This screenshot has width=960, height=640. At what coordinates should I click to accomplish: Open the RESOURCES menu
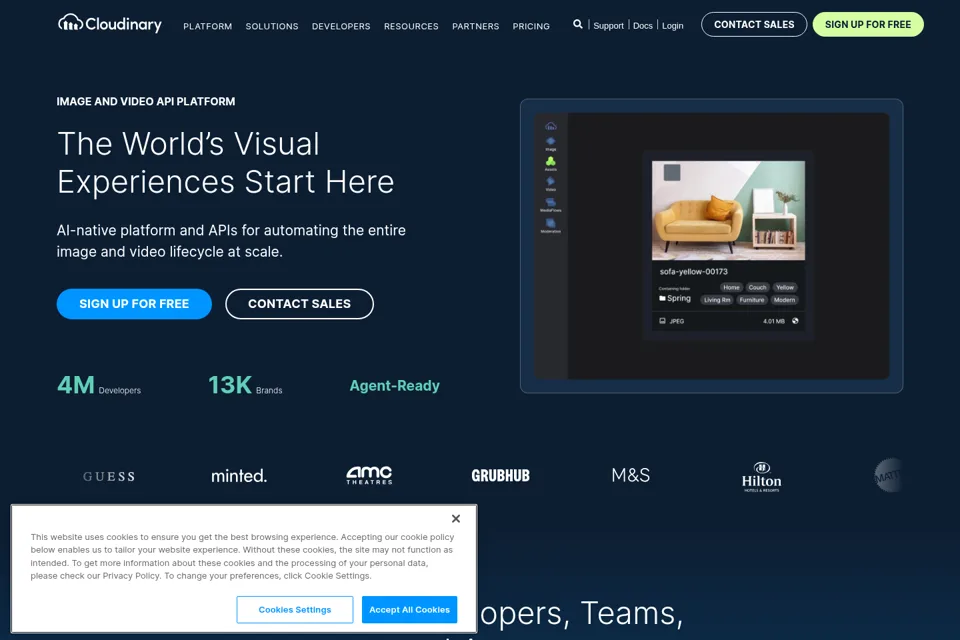tap(411, 26)
